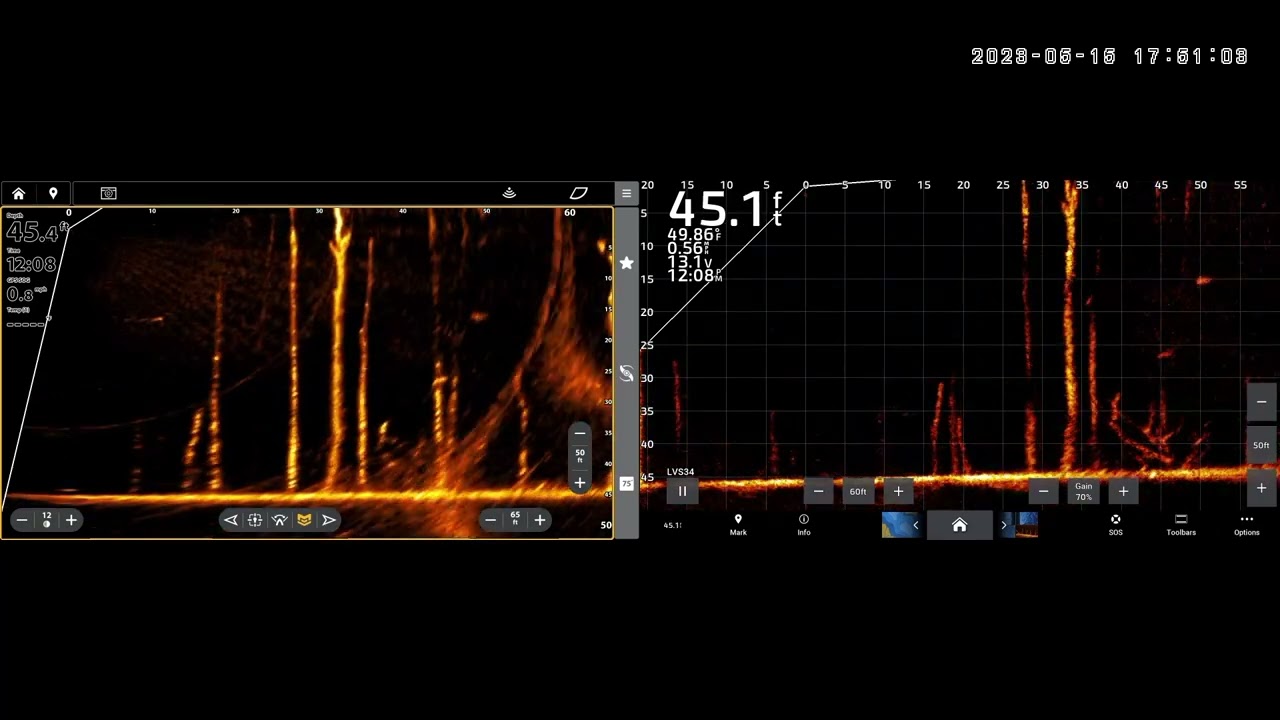
Task: Raise the gain above 70%
Action: click(x=1123, y=491)
